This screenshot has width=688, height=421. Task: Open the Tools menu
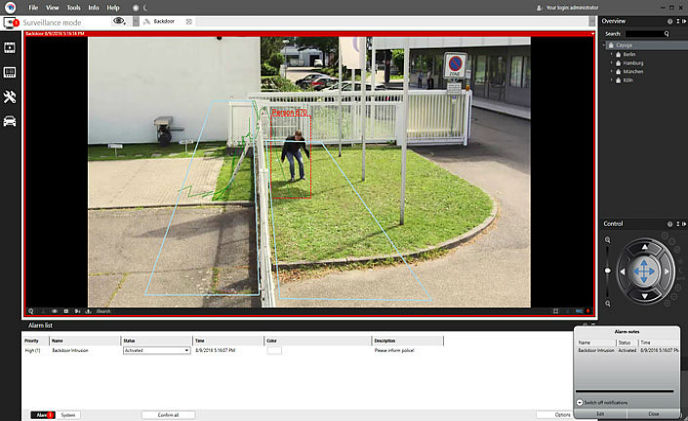73,7
